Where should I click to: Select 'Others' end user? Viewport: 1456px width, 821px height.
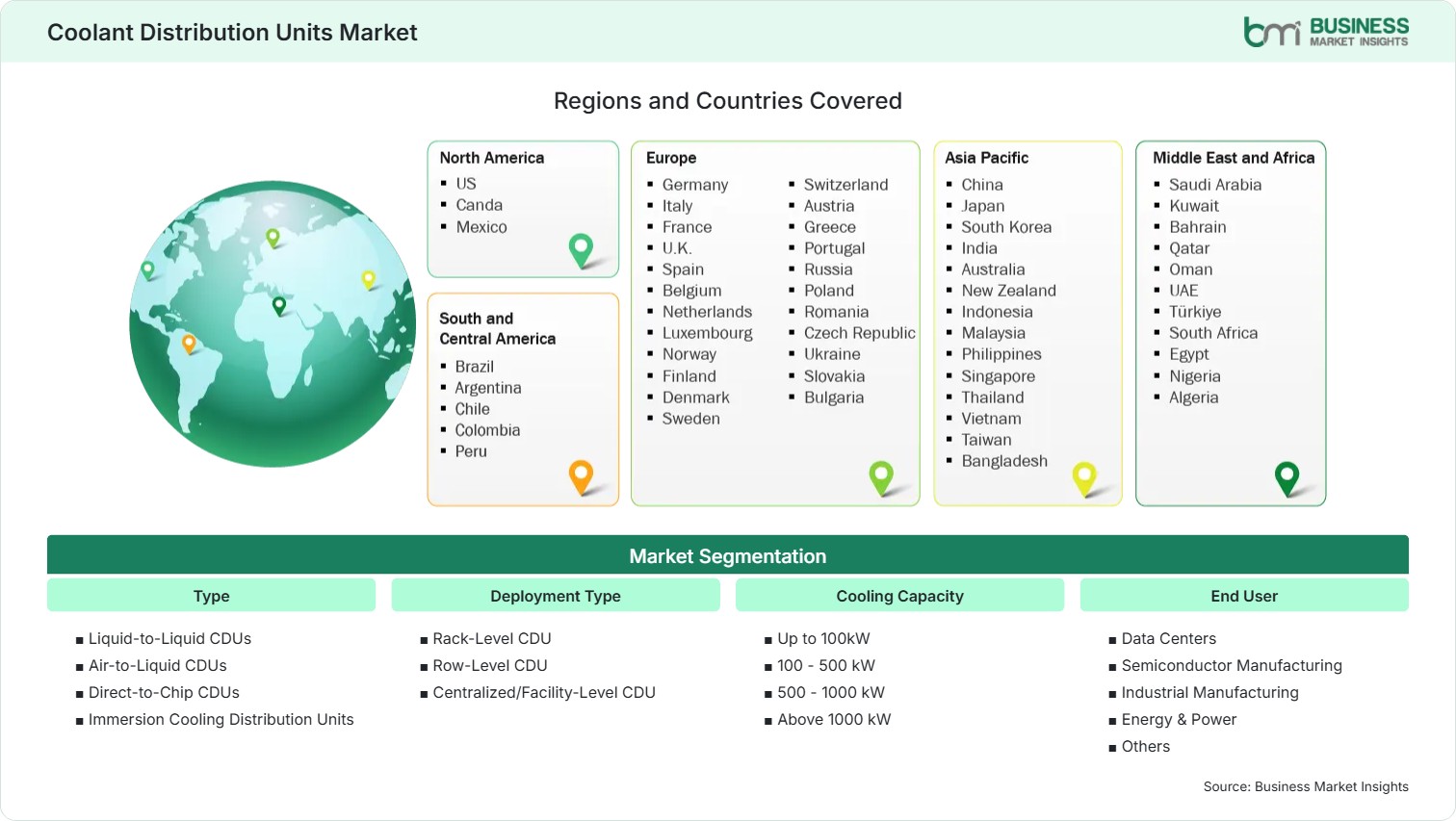tap(1146, 746)
